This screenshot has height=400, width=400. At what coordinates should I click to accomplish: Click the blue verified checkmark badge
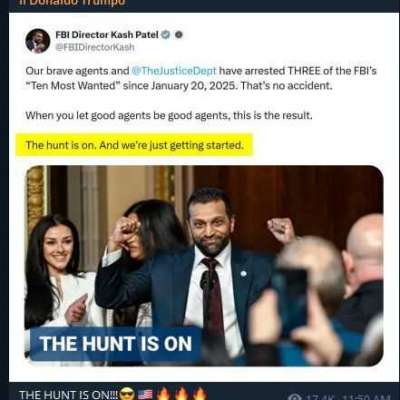click(166, 35)
